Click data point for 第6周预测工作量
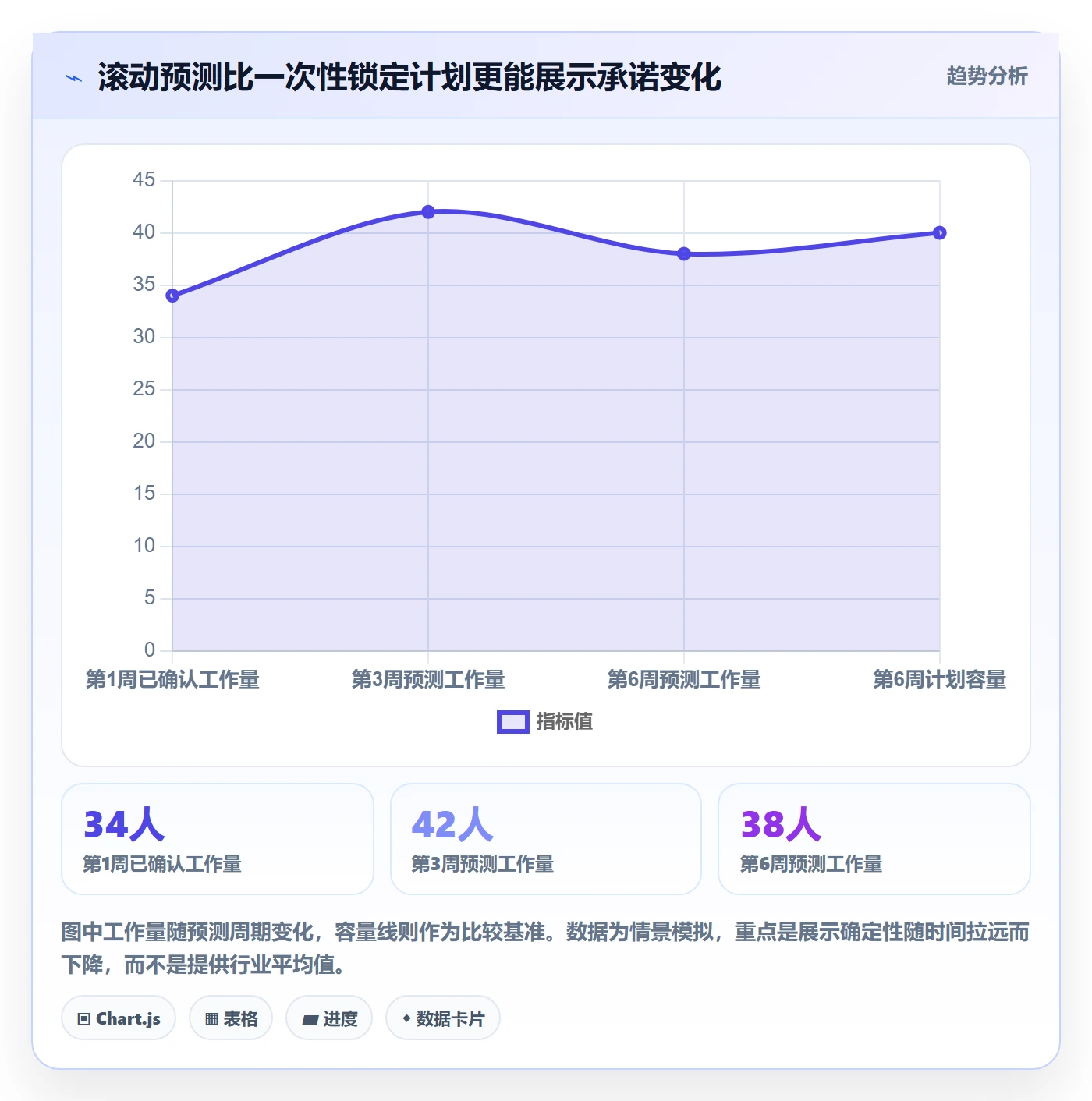1092x1101 pixels. 684,253
